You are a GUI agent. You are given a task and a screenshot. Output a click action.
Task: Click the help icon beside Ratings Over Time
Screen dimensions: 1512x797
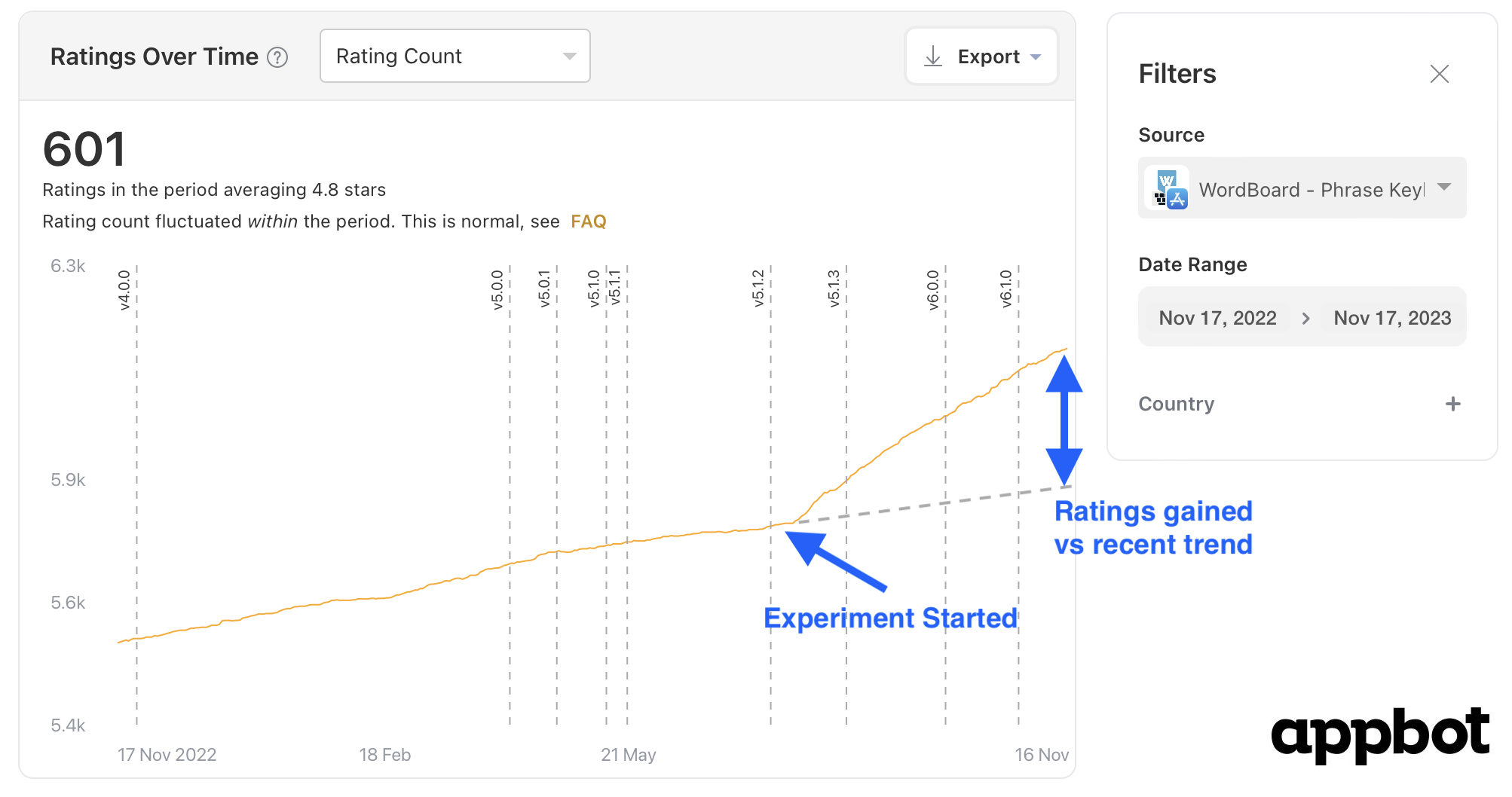point(277,57)
